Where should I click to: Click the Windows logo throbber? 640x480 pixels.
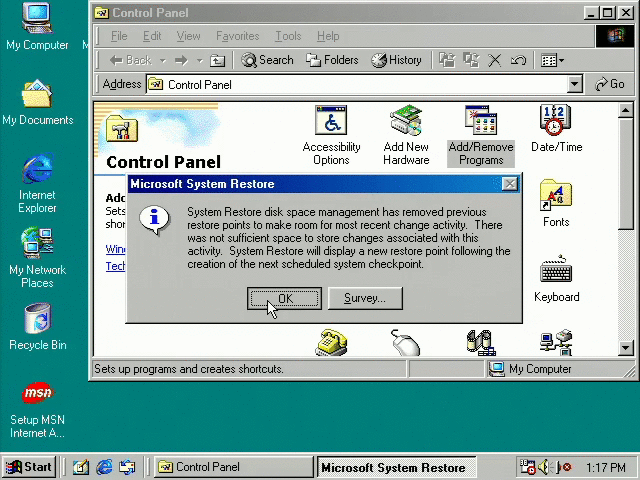pyautogui.click(x=615, y=36)
